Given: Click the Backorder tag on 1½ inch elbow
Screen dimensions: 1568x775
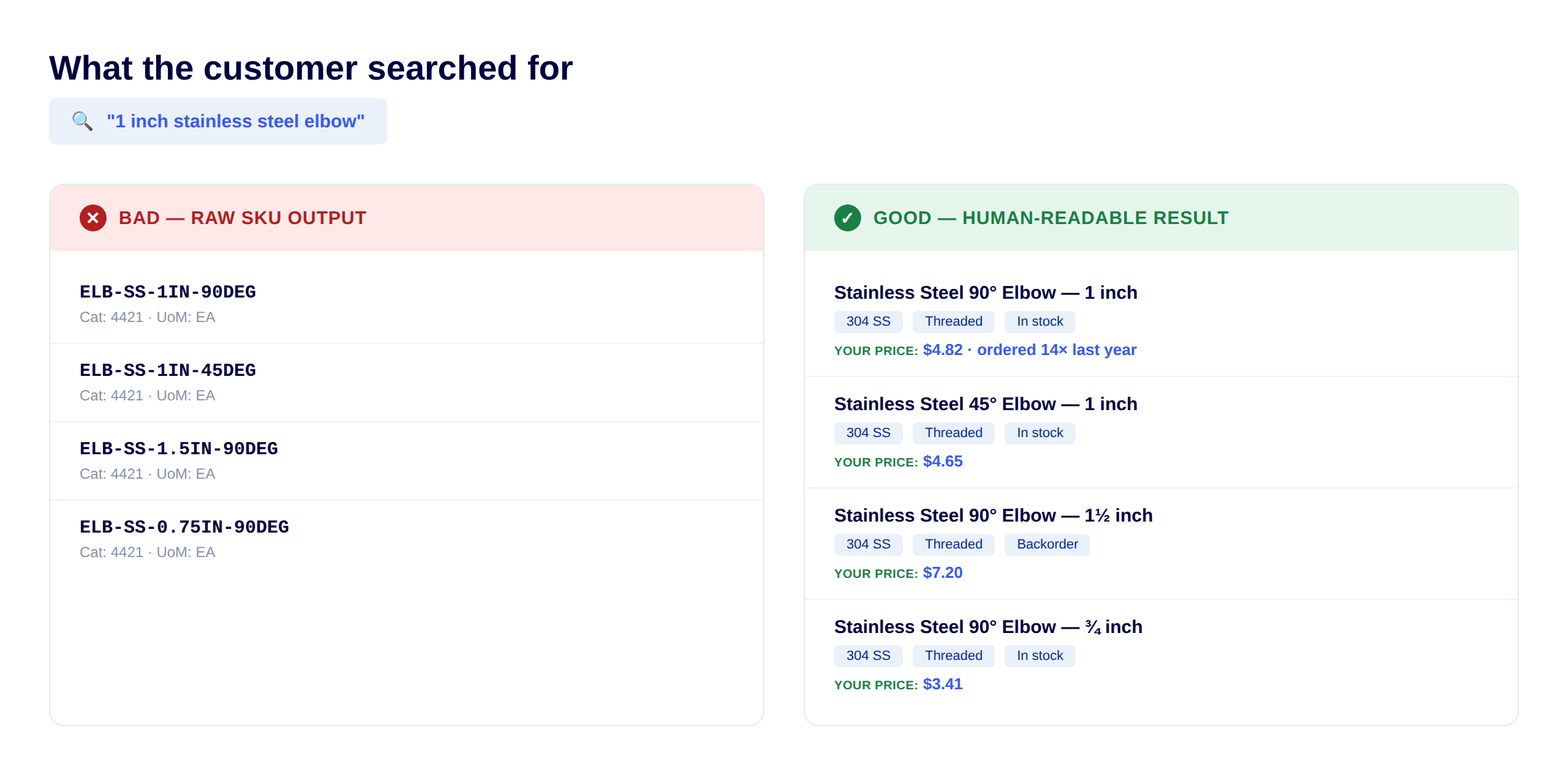Looking at the screenshot, I should pos(1047,544).
